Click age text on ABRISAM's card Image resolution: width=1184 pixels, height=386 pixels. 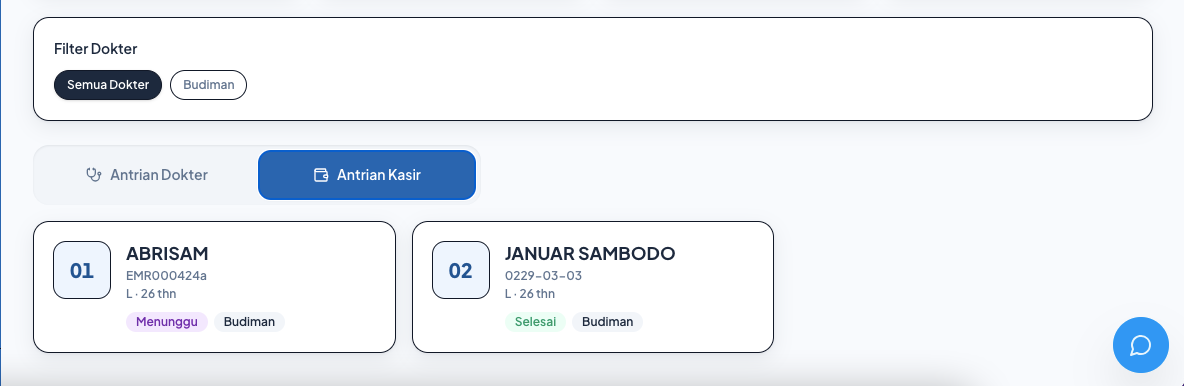click(x=151, y=294)
